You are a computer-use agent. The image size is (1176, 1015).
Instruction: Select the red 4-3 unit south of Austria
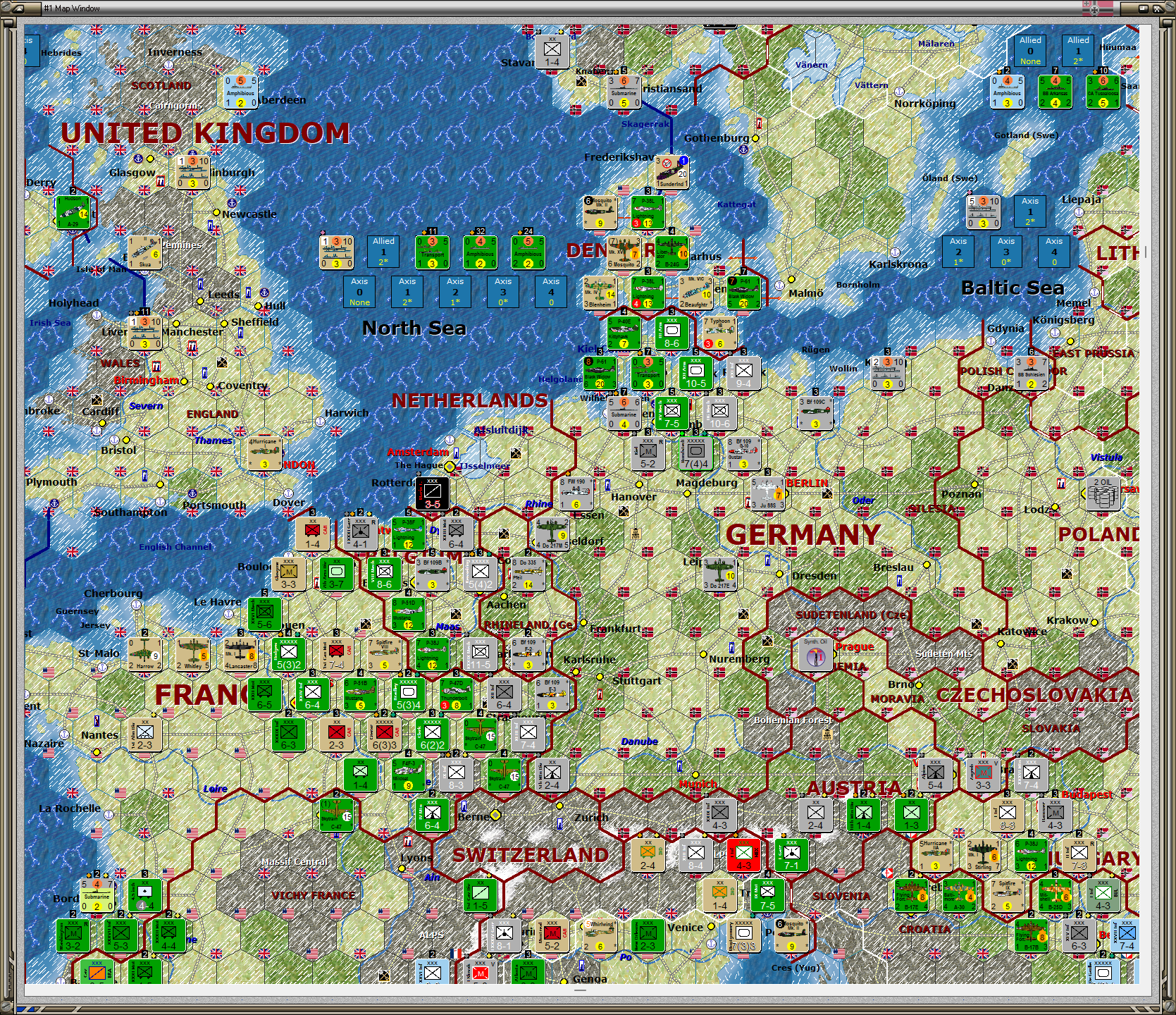[743, 855]
